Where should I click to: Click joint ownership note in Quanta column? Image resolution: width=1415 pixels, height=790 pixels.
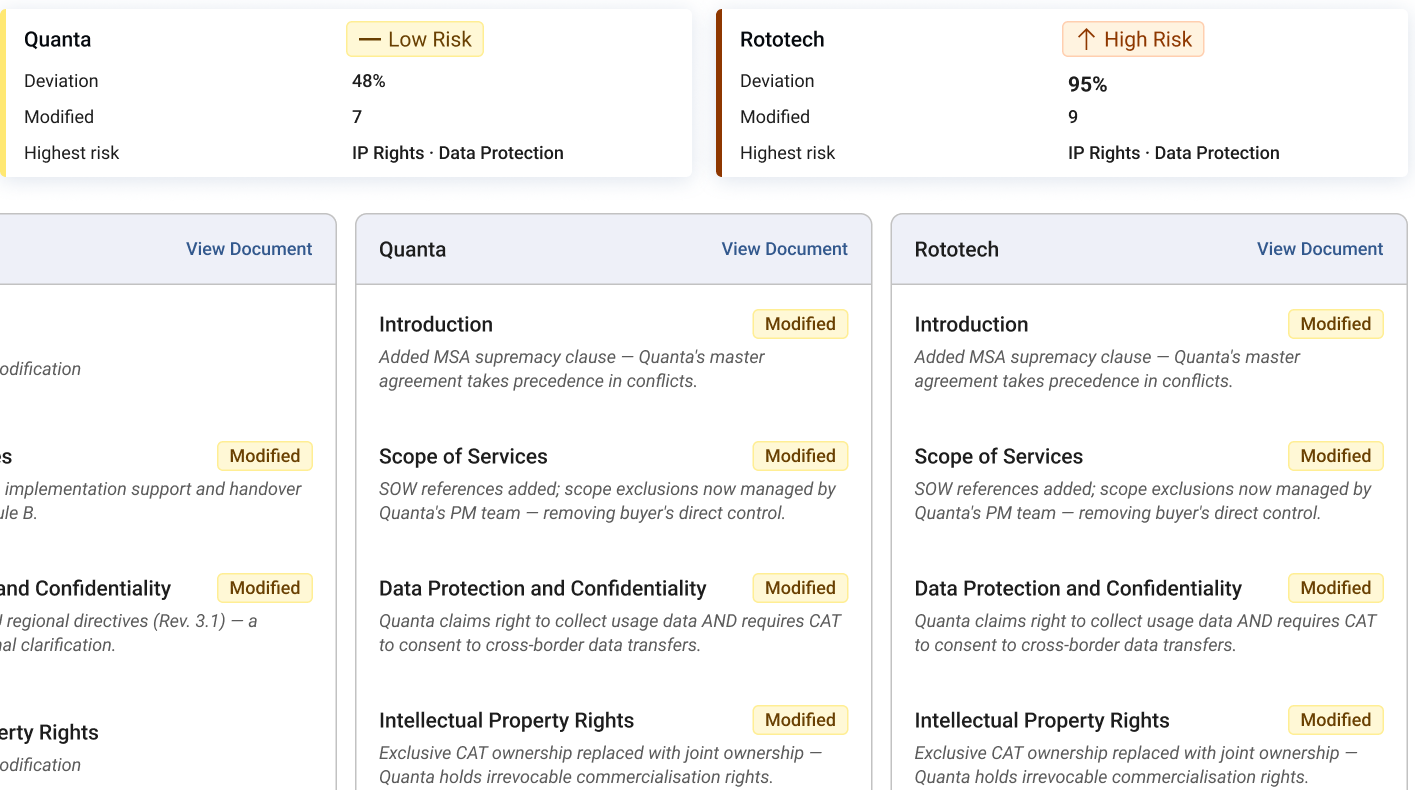point(600,765)
